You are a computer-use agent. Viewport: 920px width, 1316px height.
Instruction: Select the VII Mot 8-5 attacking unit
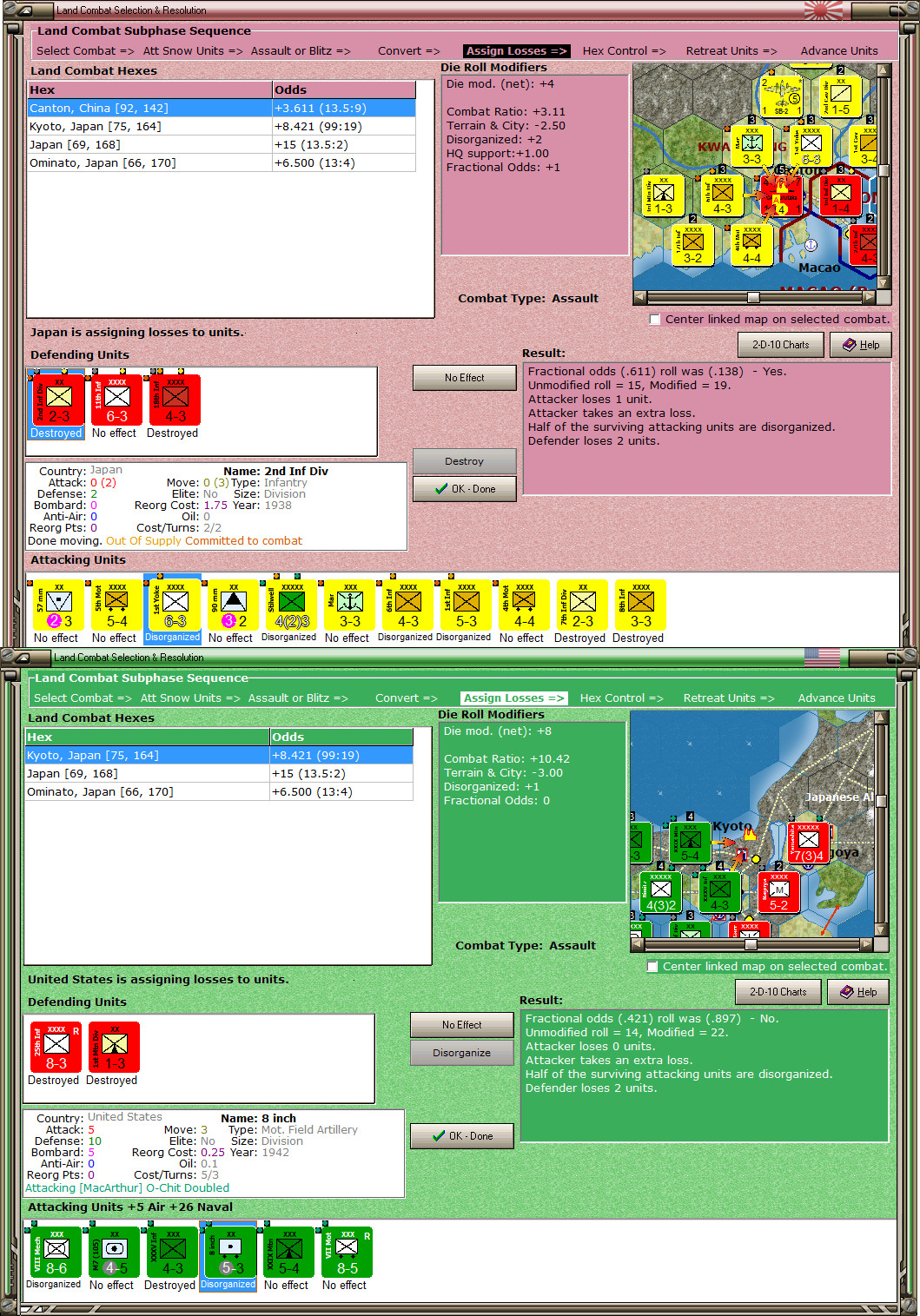click(x=347, y=1253)
